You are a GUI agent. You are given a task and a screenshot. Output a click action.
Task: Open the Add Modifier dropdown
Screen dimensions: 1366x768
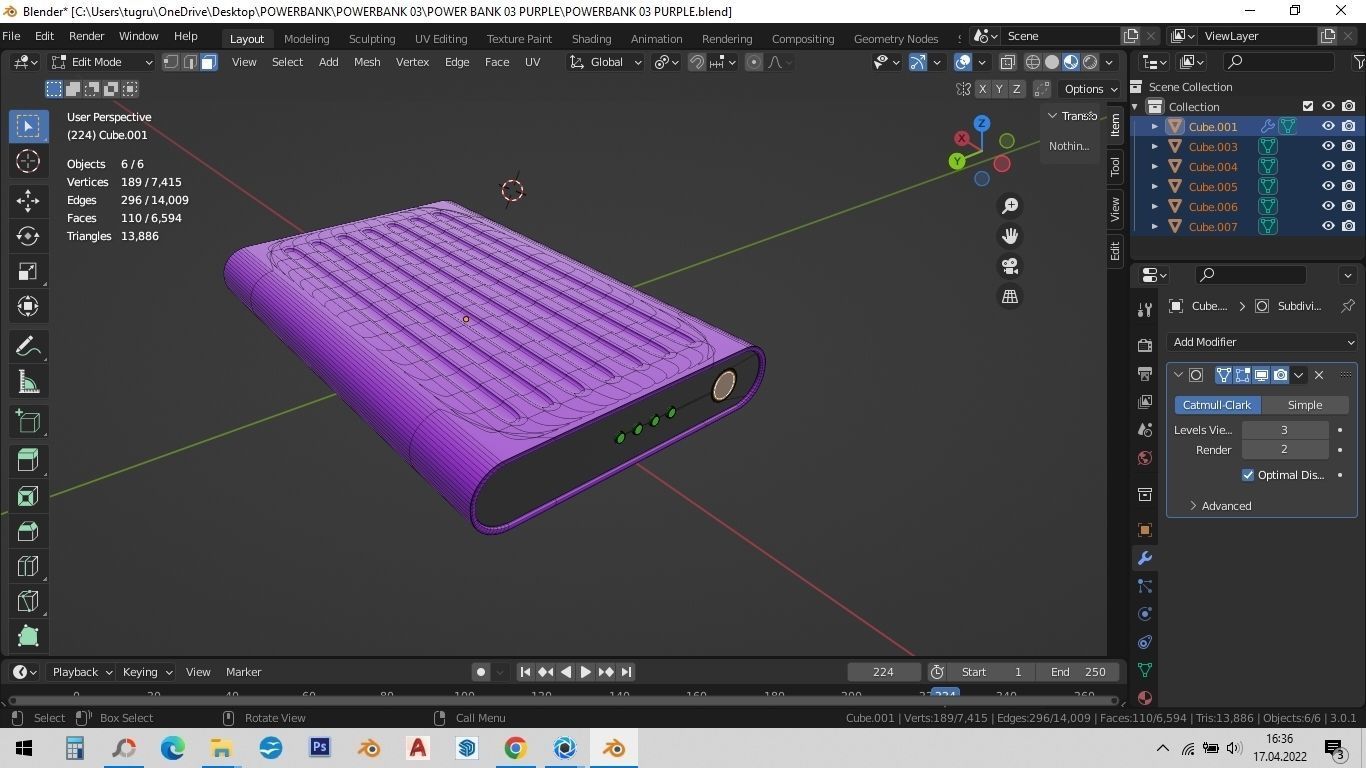[x=1262, y=342]
